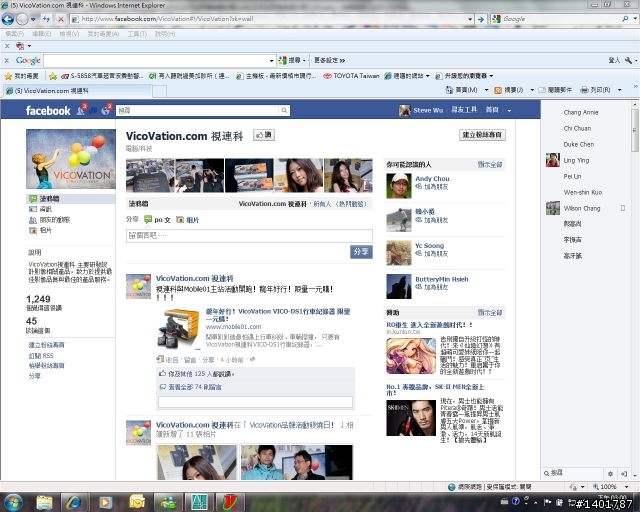Select Wall item in page sidebar
The image size is (640, 512).
(x=71, y=199)
